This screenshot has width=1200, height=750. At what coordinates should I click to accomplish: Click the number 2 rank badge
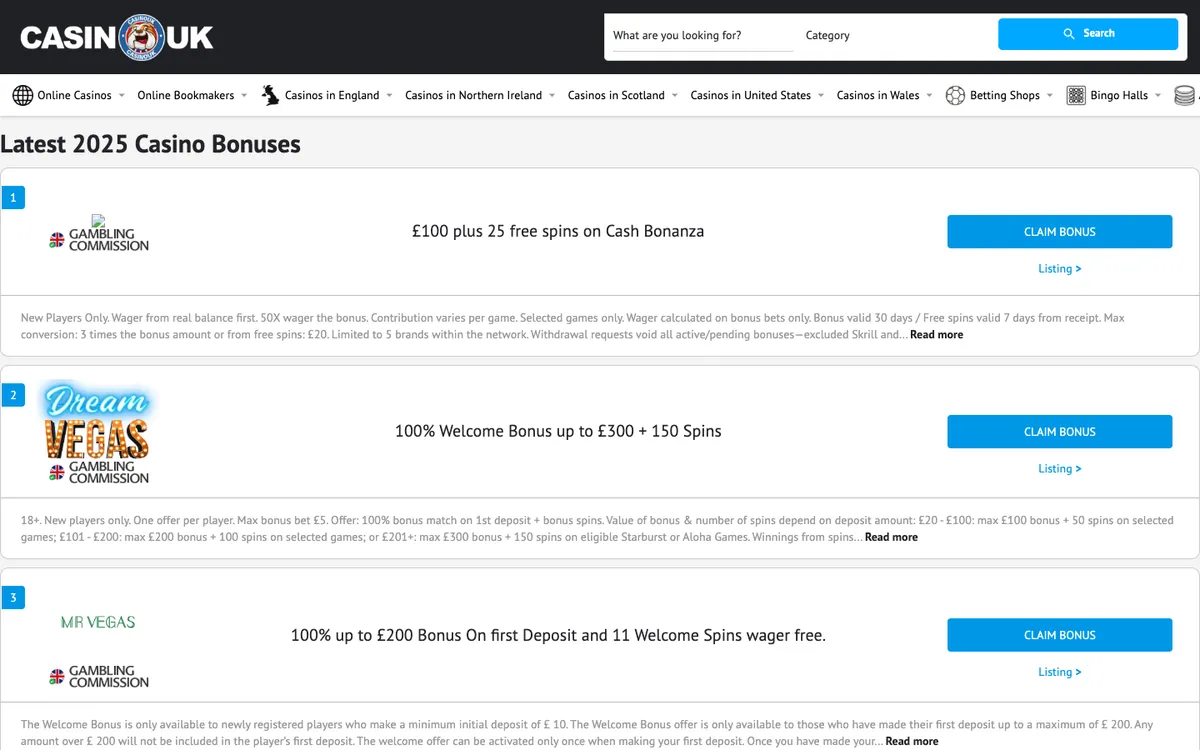coord(13,395)
